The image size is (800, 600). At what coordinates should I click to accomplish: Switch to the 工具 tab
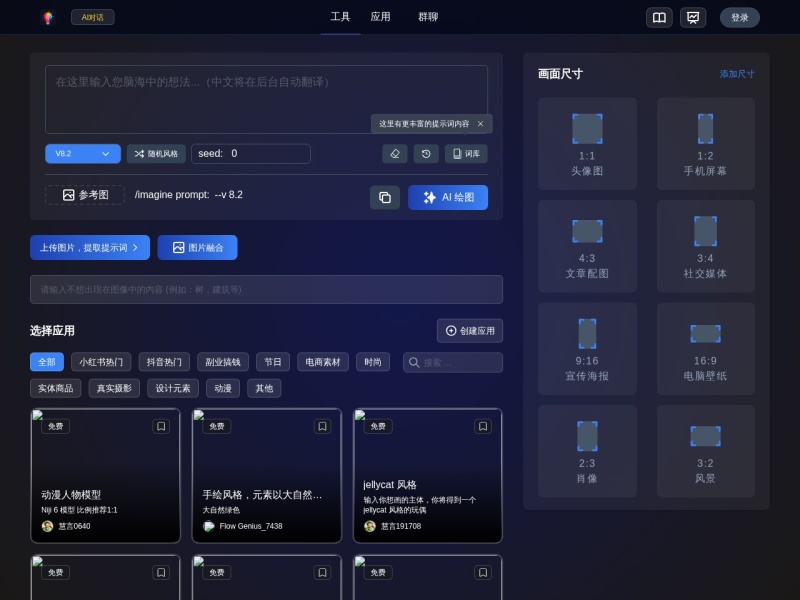tap(340, 17)
